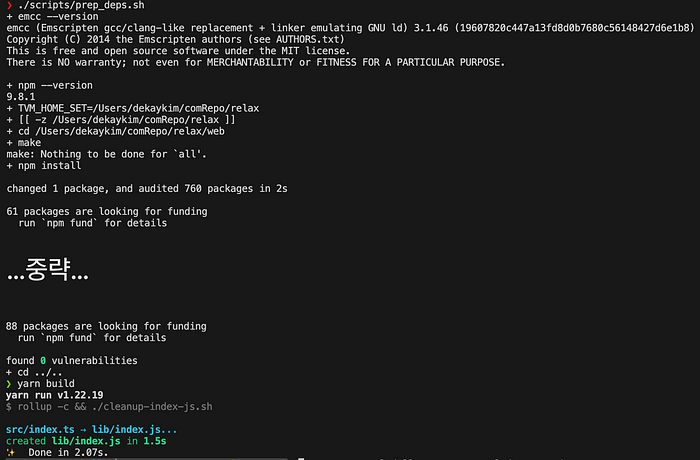Click the 'make: Nothing to be done' message
The width and height of the screenshot is (700, 460).
(107, 154)
